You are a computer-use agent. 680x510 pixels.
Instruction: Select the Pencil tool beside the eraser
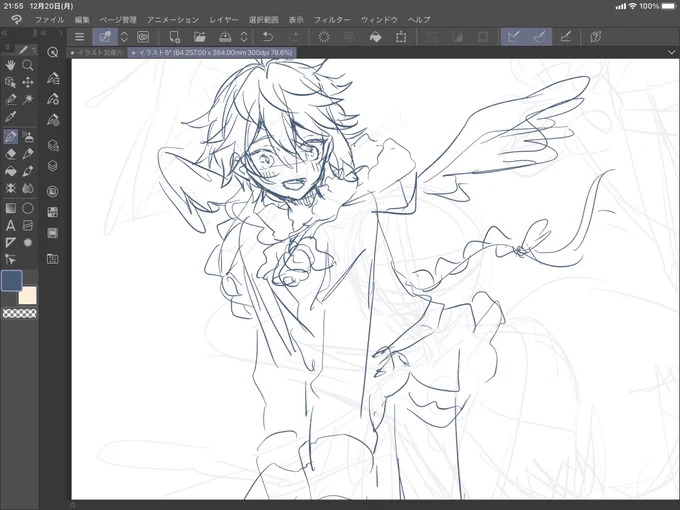(28, 154)
